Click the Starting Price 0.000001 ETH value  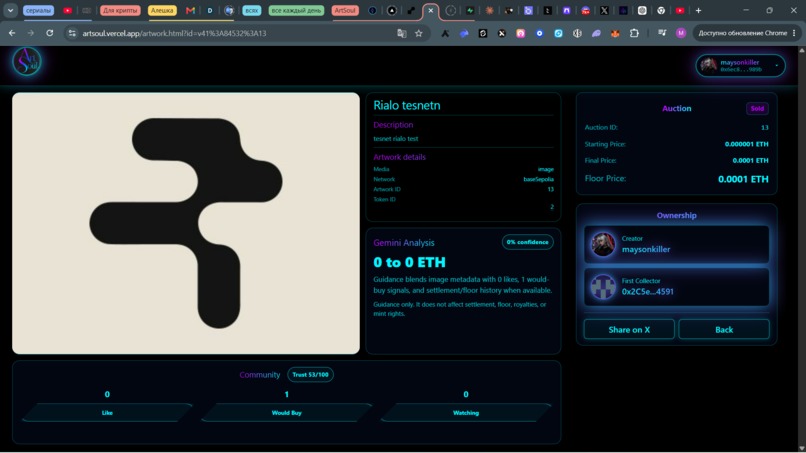tap(746, 144)
